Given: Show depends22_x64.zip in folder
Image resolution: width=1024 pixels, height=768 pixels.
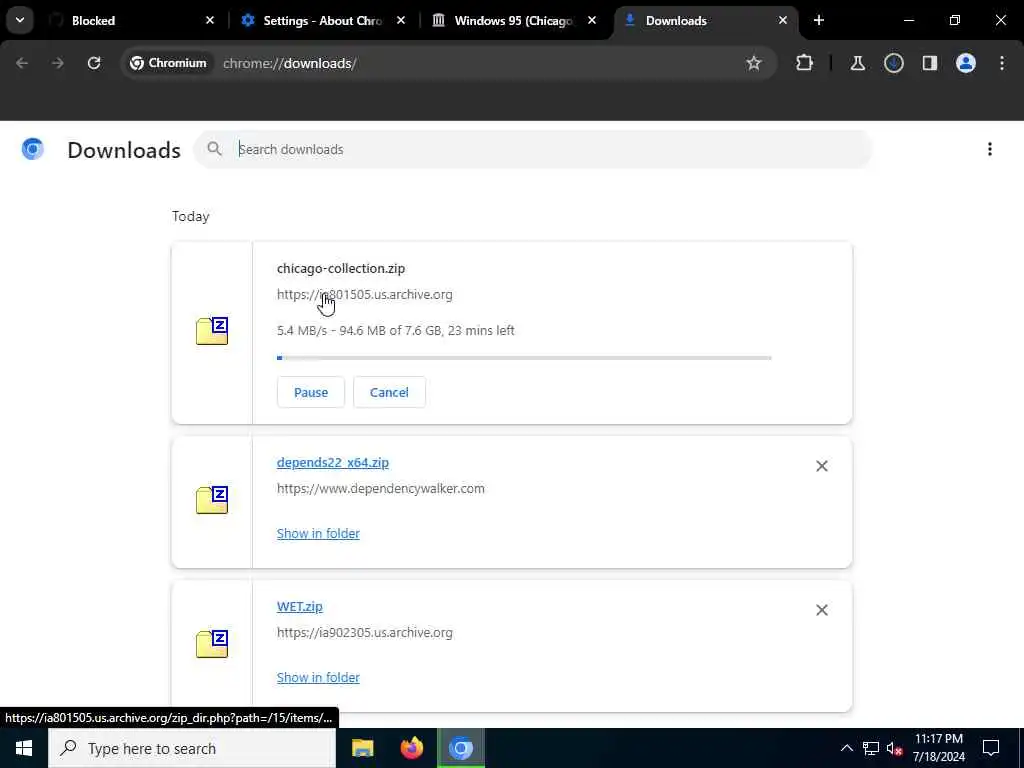Looking at the screenshot, I should pyautogui.click(x=318, y=534).
